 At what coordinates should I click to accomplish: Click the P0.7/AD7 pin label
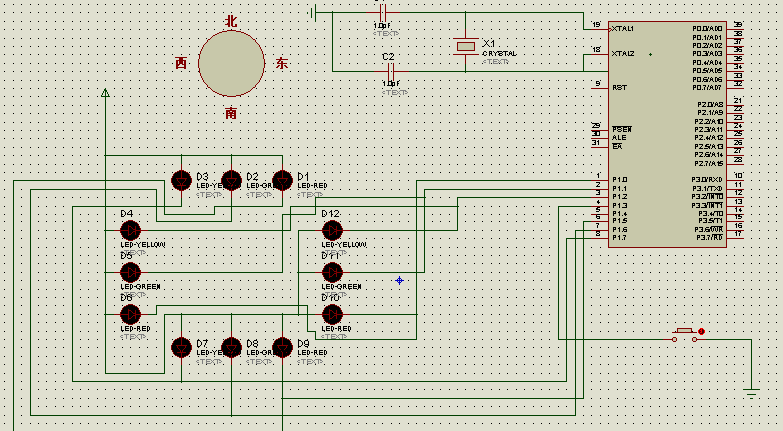pos(707,87)
